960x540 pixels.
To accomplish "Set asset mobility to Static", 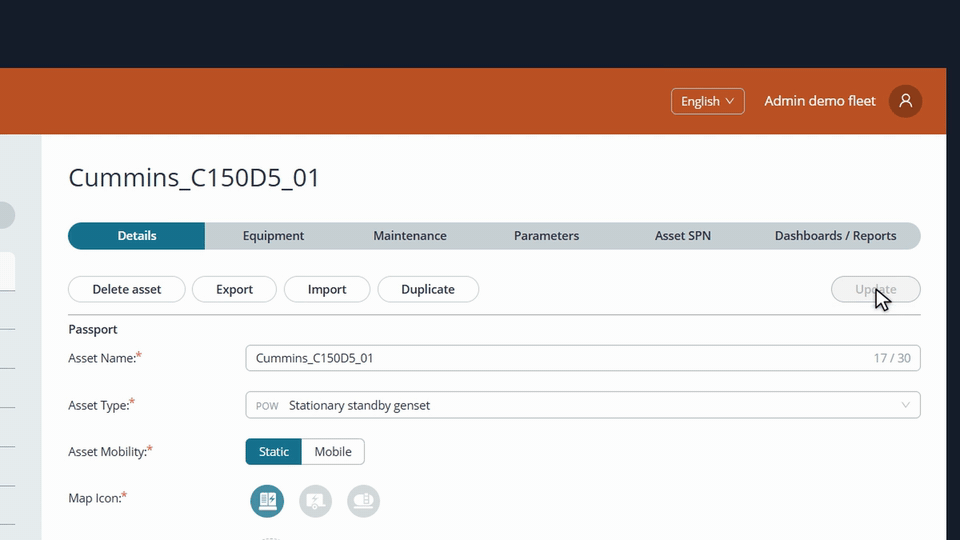I will [x=274, y=451].
